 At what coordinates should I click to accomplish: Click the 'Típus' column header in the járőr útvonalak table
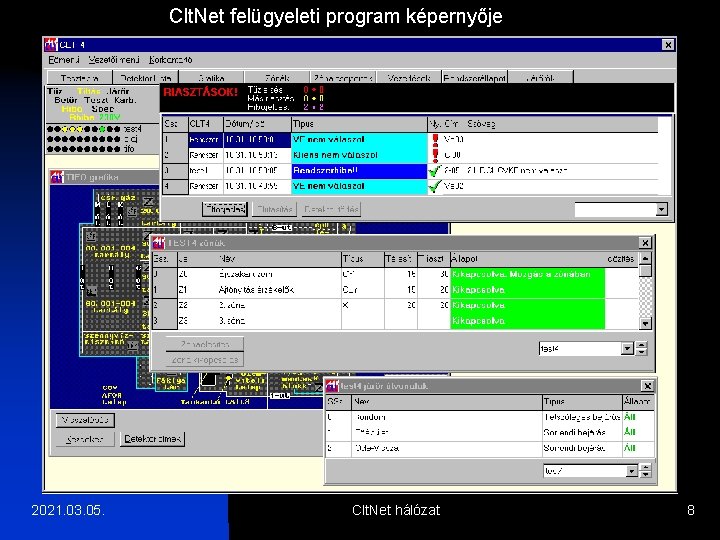pyautogui.click(x=582, y=401)
